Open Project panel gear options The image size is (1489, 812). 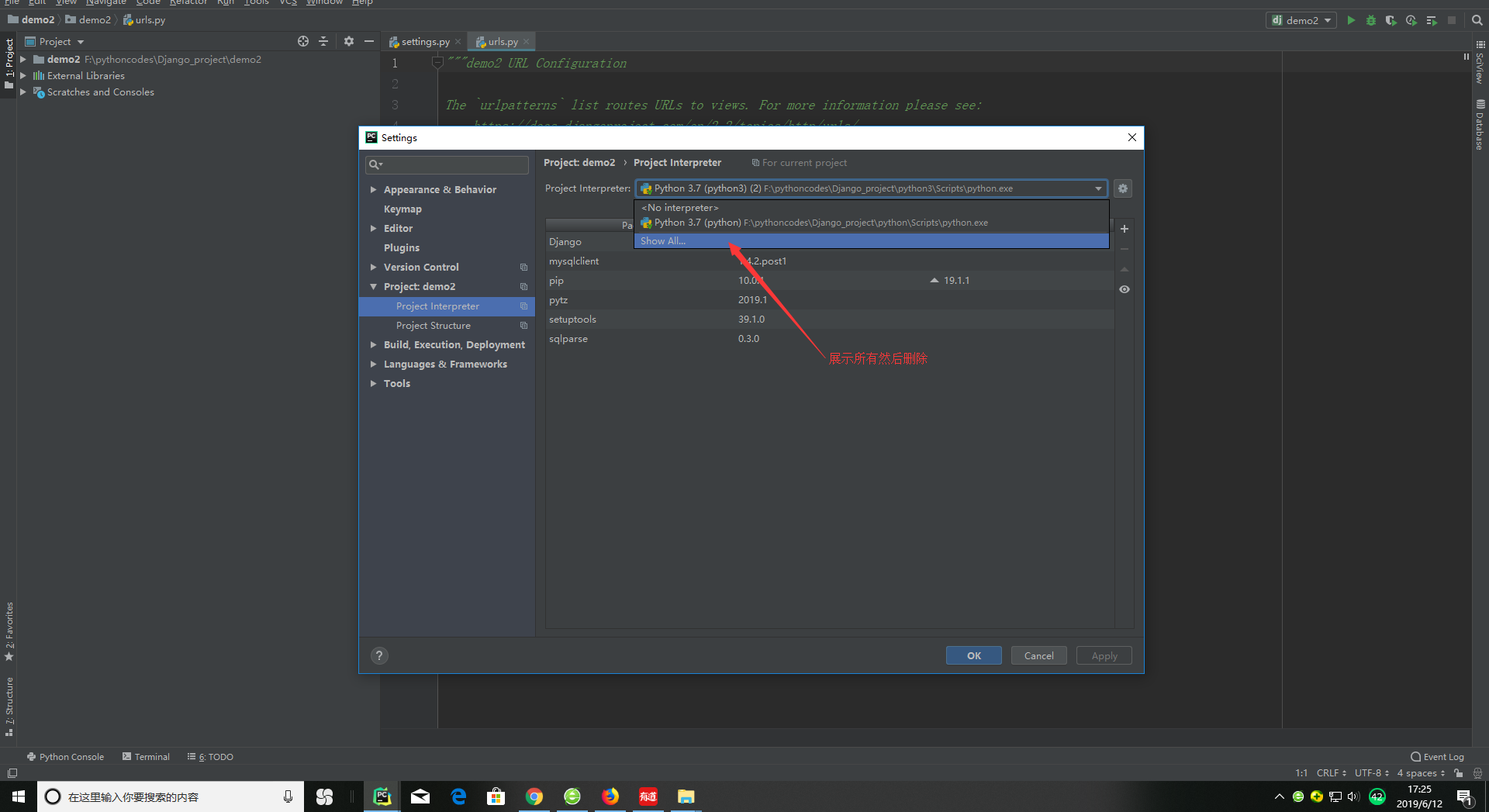[349, 41]
